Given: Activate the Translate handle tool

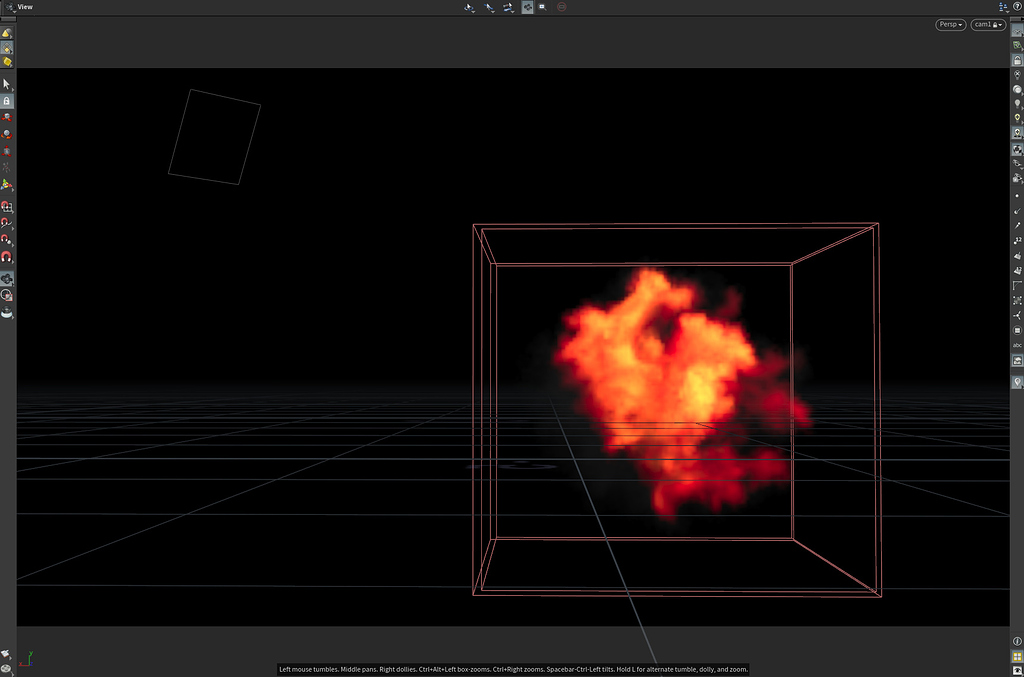Looking at the screenshot, I should point(6,118).
